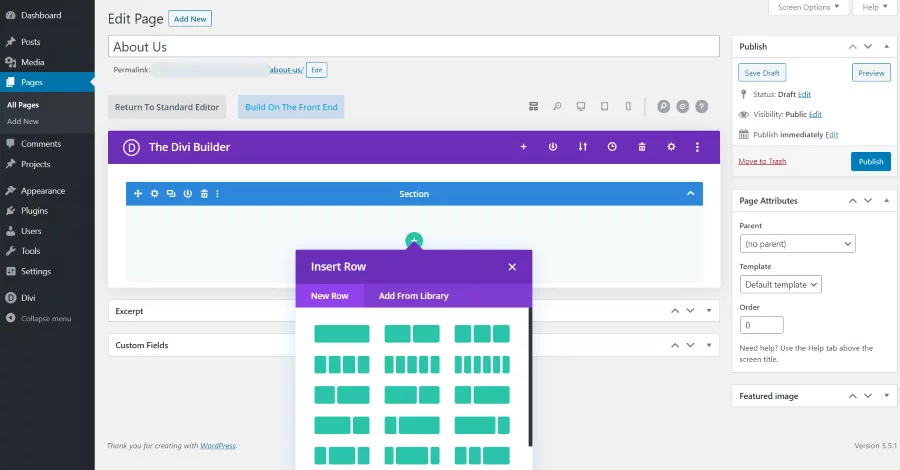Toggle the Custom Fields panel triangle

pos(709,345)
